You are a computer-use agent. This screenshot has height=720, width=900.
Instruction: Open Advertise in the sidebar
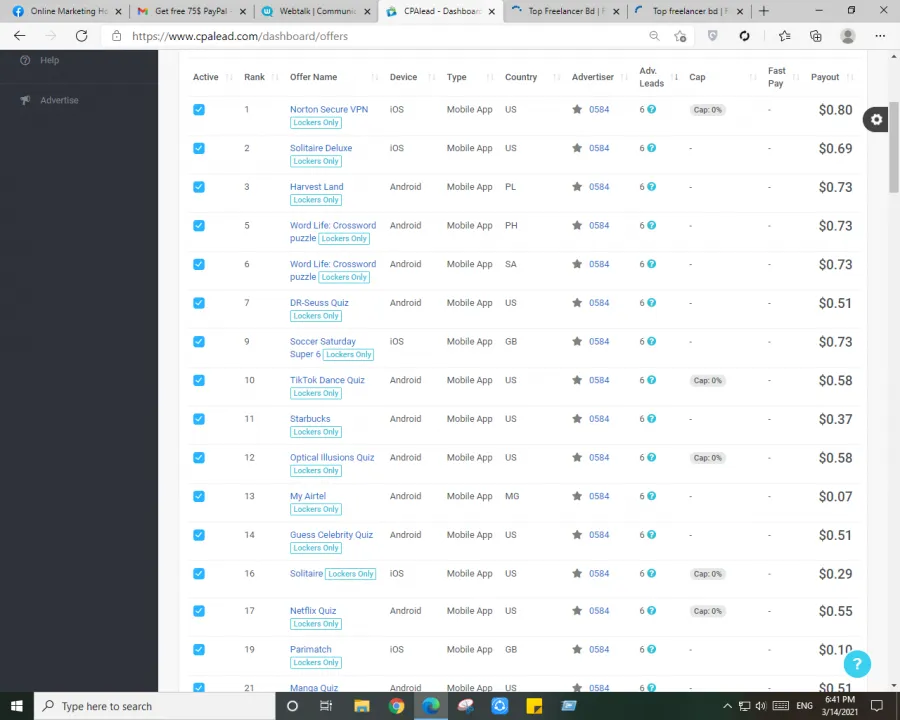[59, 100]
